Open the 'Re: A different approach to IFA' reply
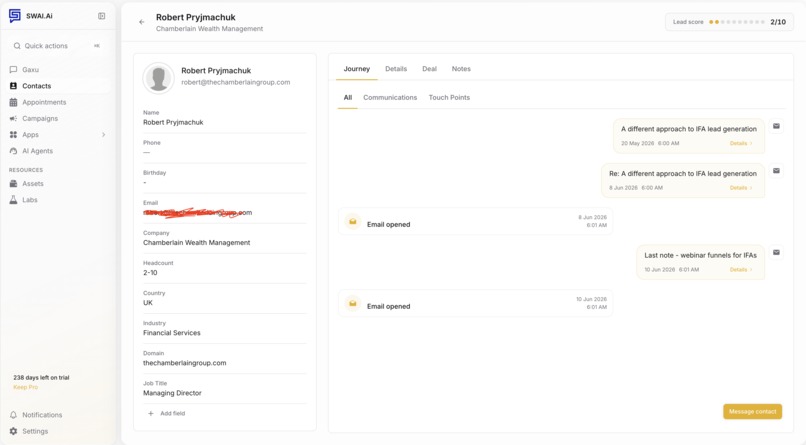The height and width of the screenshot is (445, 806). pos(683,180)
